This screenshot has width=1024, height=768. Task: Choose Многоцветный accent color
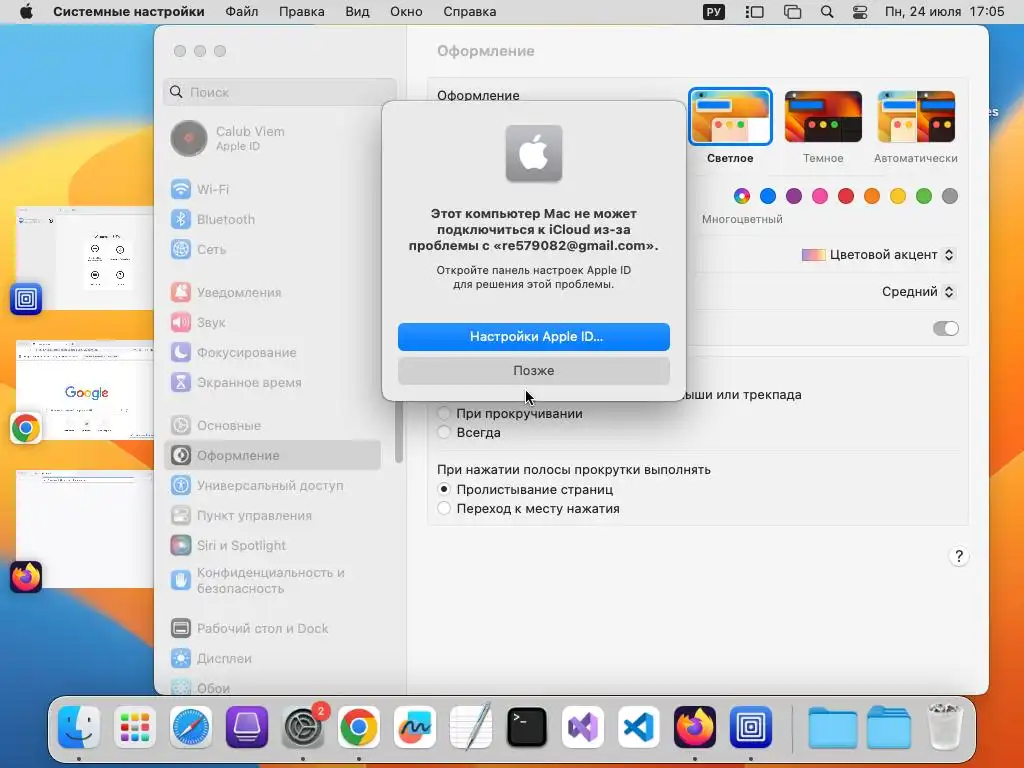742,196
